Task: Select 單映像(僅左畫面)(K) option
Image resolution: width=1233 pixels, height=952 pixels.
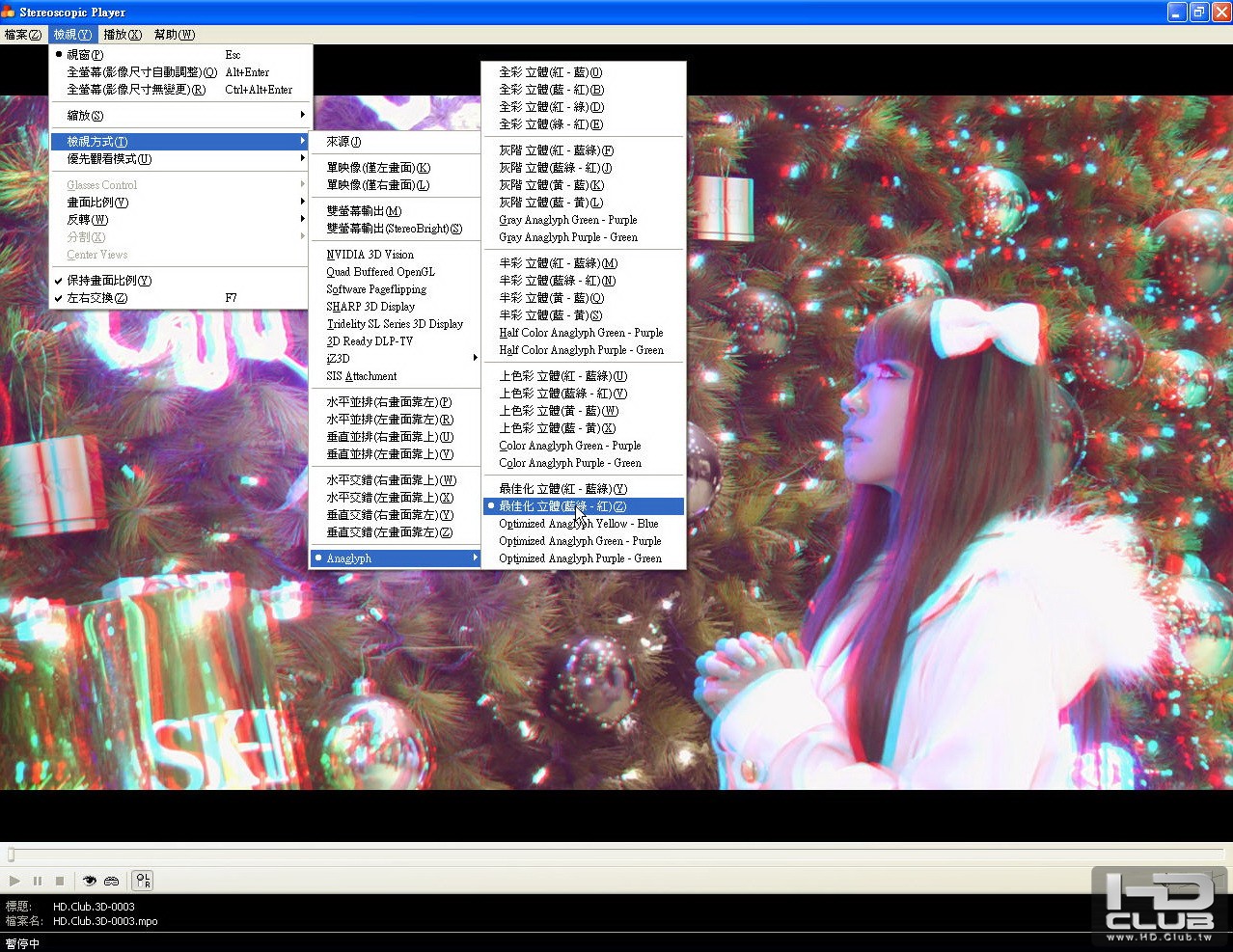Action: 396,168
